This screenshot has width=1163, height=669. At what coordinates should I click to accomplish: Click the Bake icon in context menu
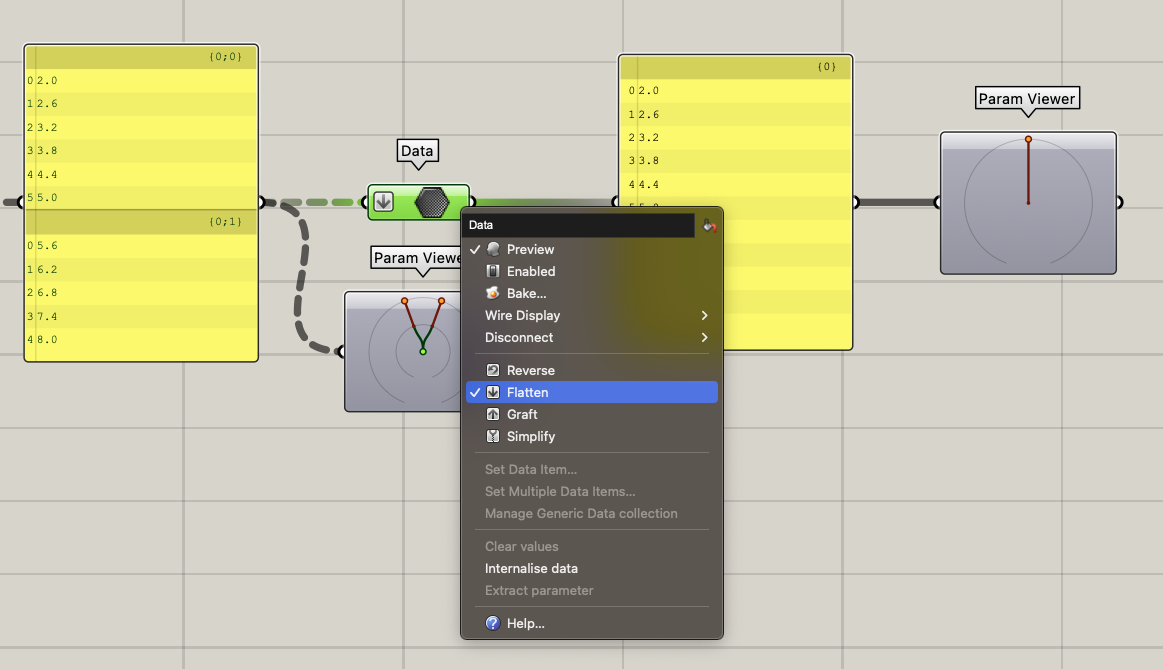(492, 293)
